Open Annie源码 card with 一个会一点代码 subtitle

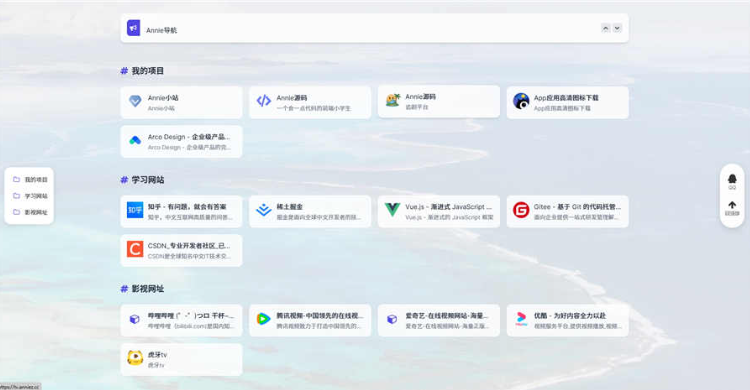pyautogui.click(x=292, y=98)
